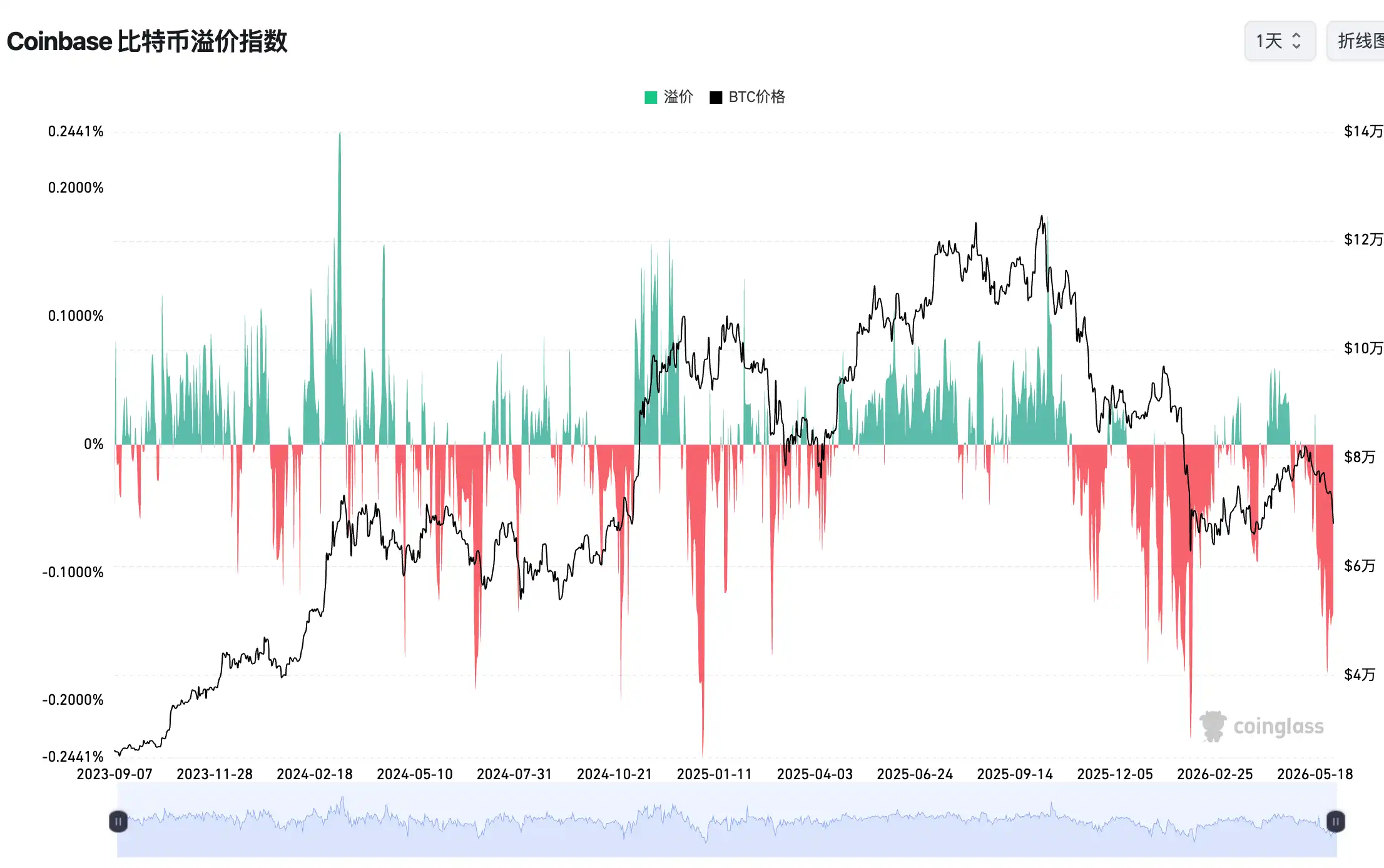Click the 2024-07-31 date label
The width and height of the screenshot is (1384, 868).
[x=514, y=774]
